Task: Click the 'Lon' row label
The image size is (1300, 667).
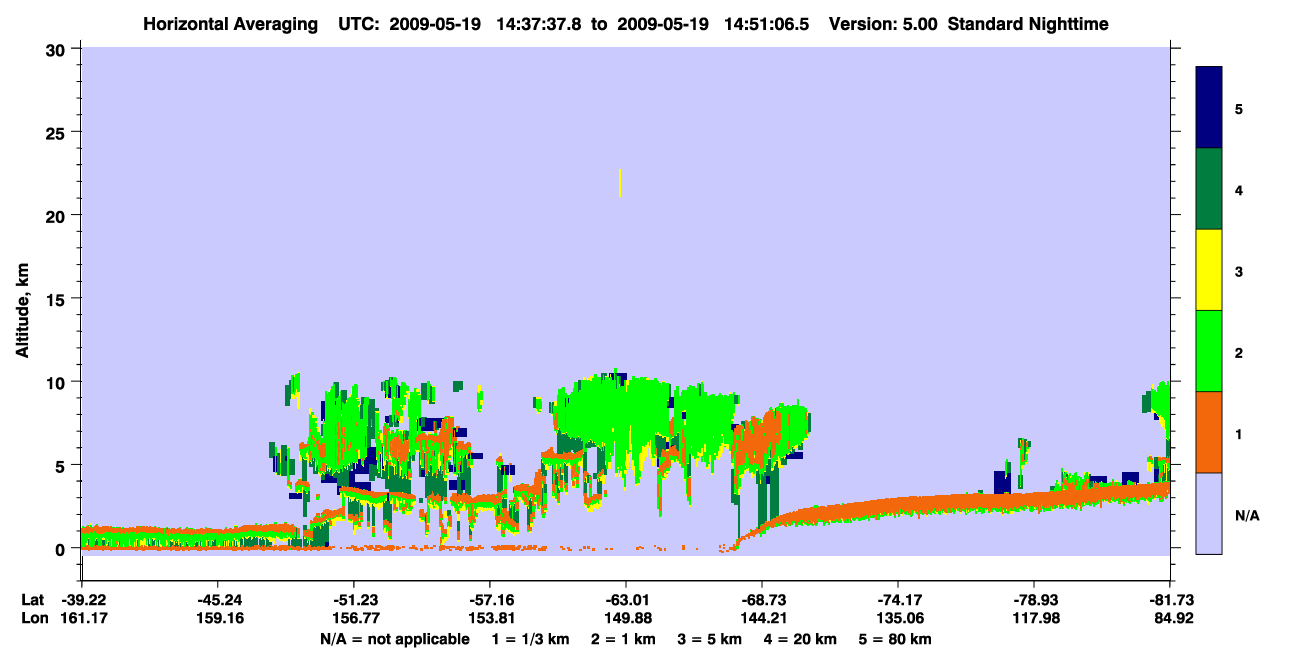Action: click(x=33, y=619)
